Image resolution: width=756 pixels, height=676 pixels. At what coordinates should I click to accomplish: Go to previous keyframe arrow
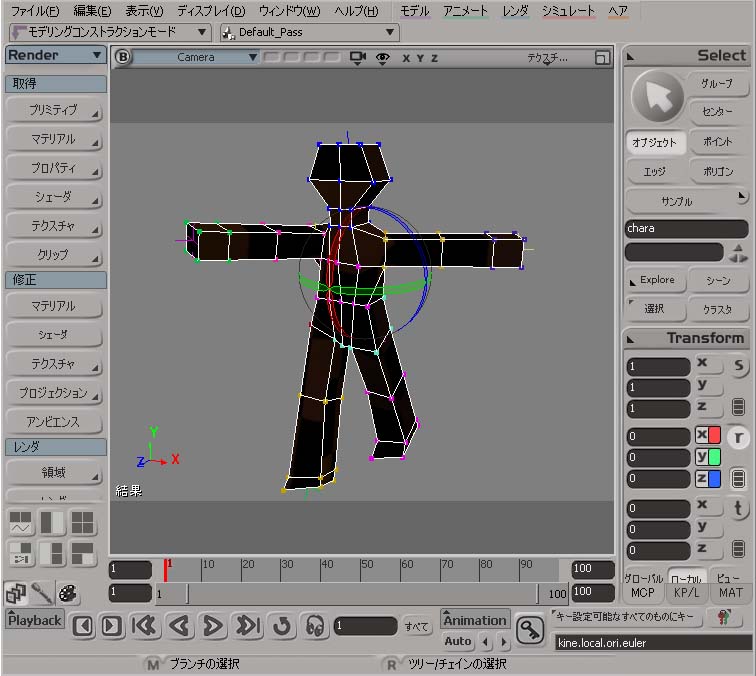click(x=486, y=642)
